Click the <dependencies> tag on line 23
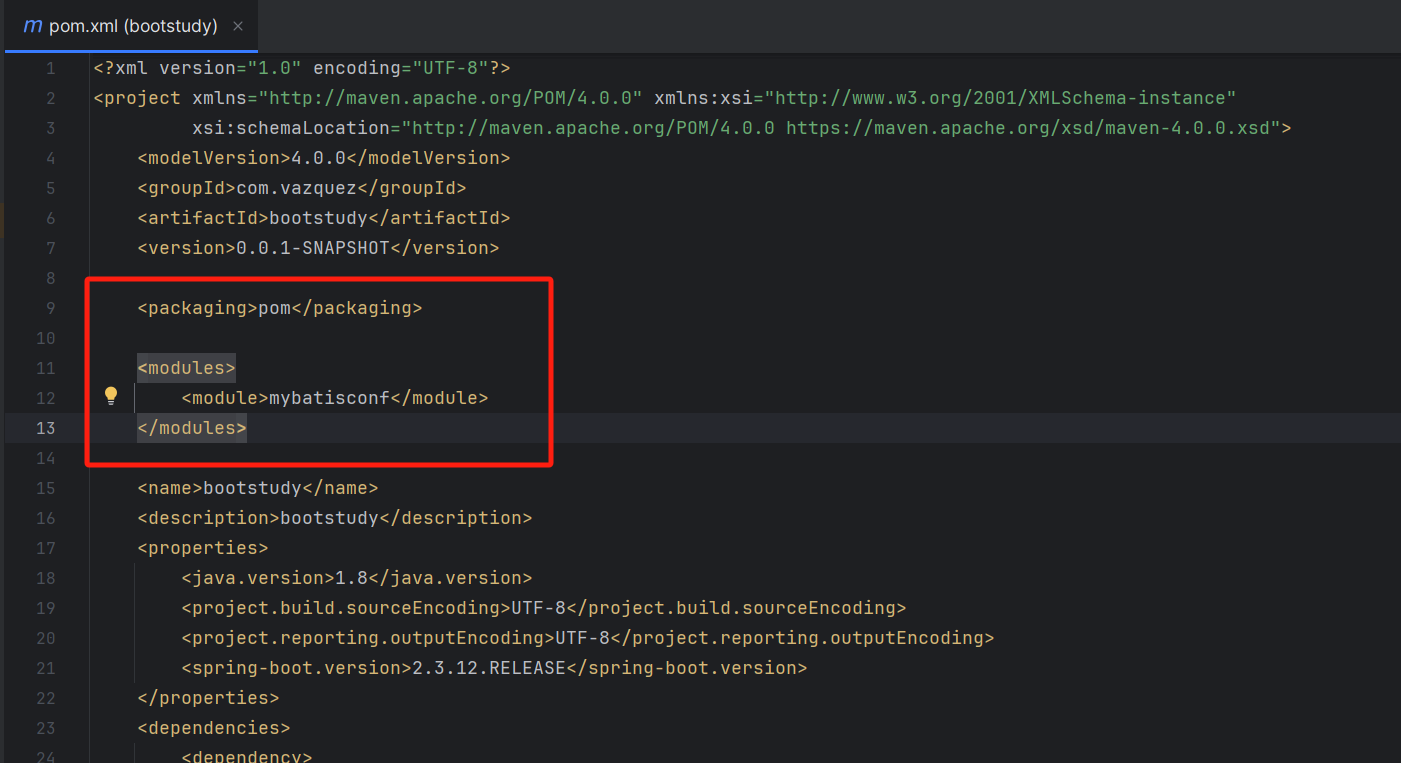Screen dimensions: 1401x763 pos(214,728)
